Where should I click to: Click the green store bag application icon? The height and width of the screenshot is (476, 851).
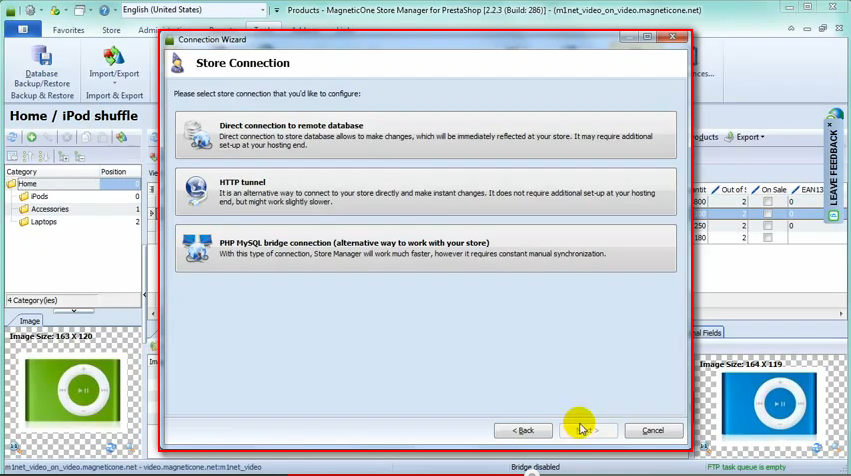(x=11, y=10)
